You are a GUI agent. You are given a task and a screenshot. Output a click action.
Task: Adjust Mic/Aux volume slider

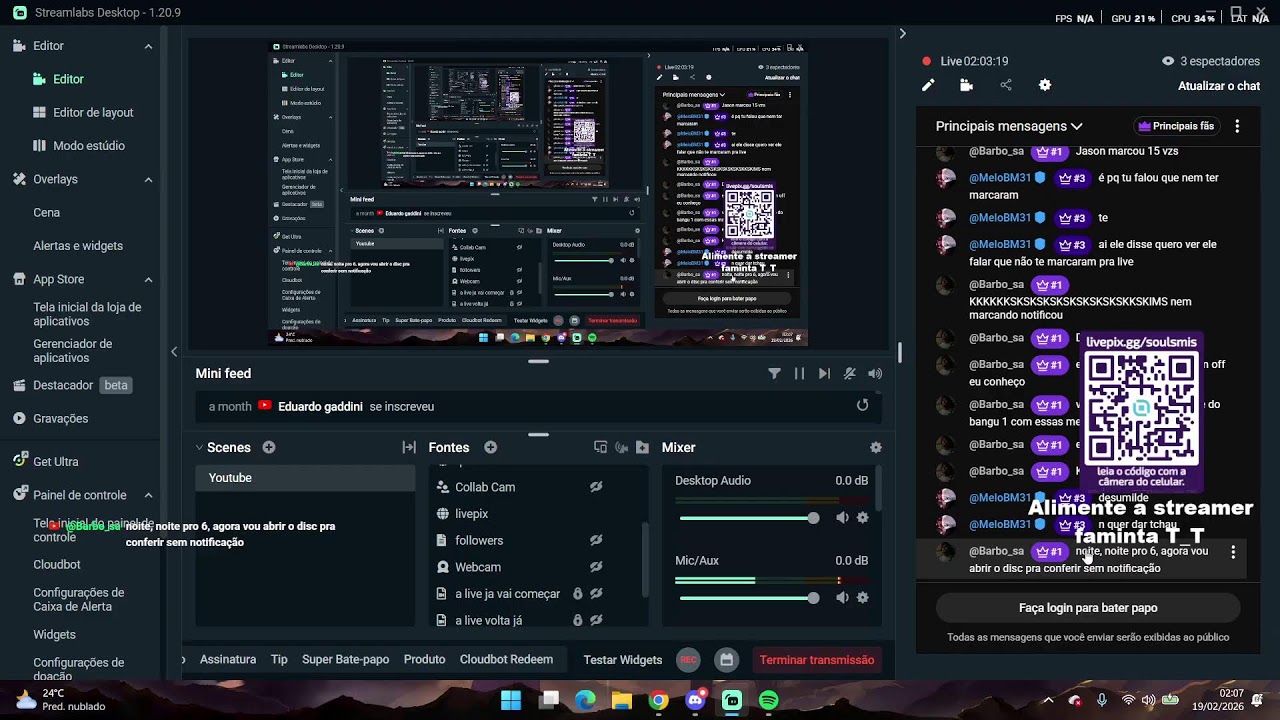pyautogui.click(x=748, y=598)
